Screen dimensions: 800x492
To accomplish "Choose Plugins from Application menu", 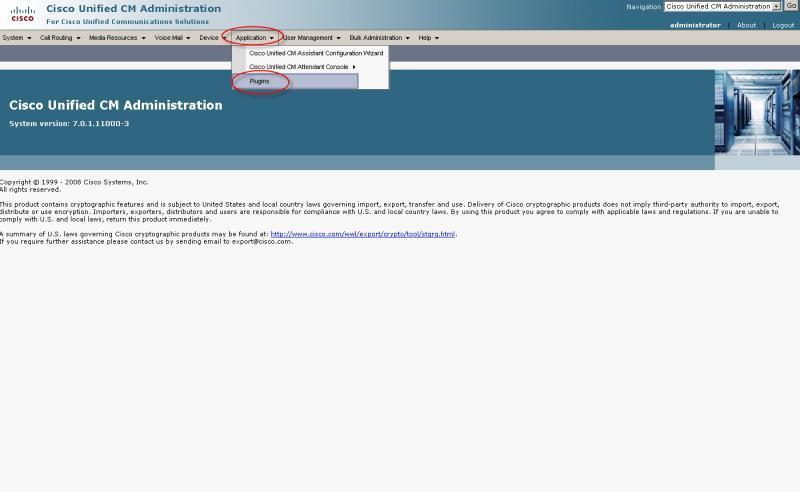I will [295, 81].
